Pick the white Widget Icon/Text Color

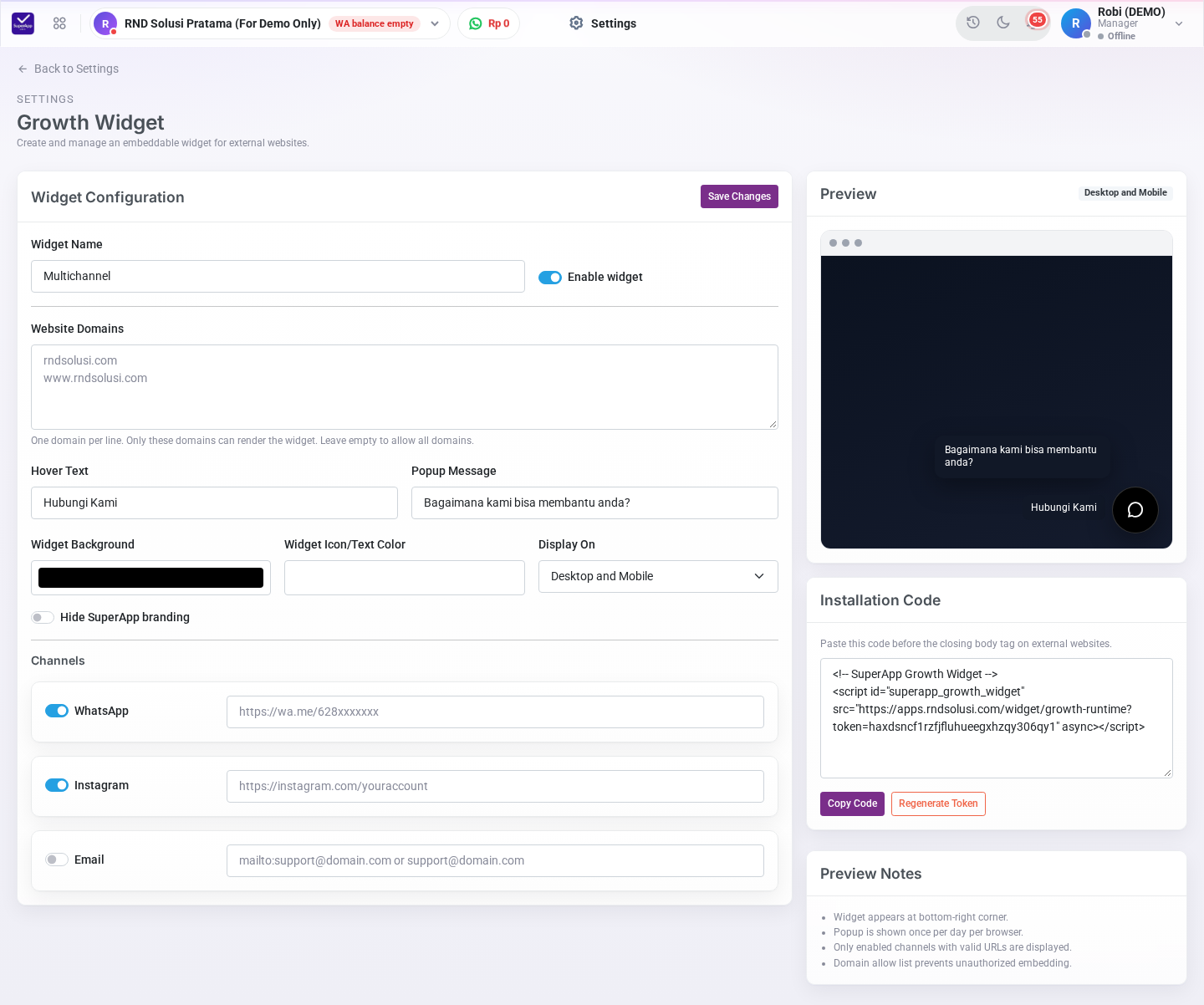pos(405,578)
